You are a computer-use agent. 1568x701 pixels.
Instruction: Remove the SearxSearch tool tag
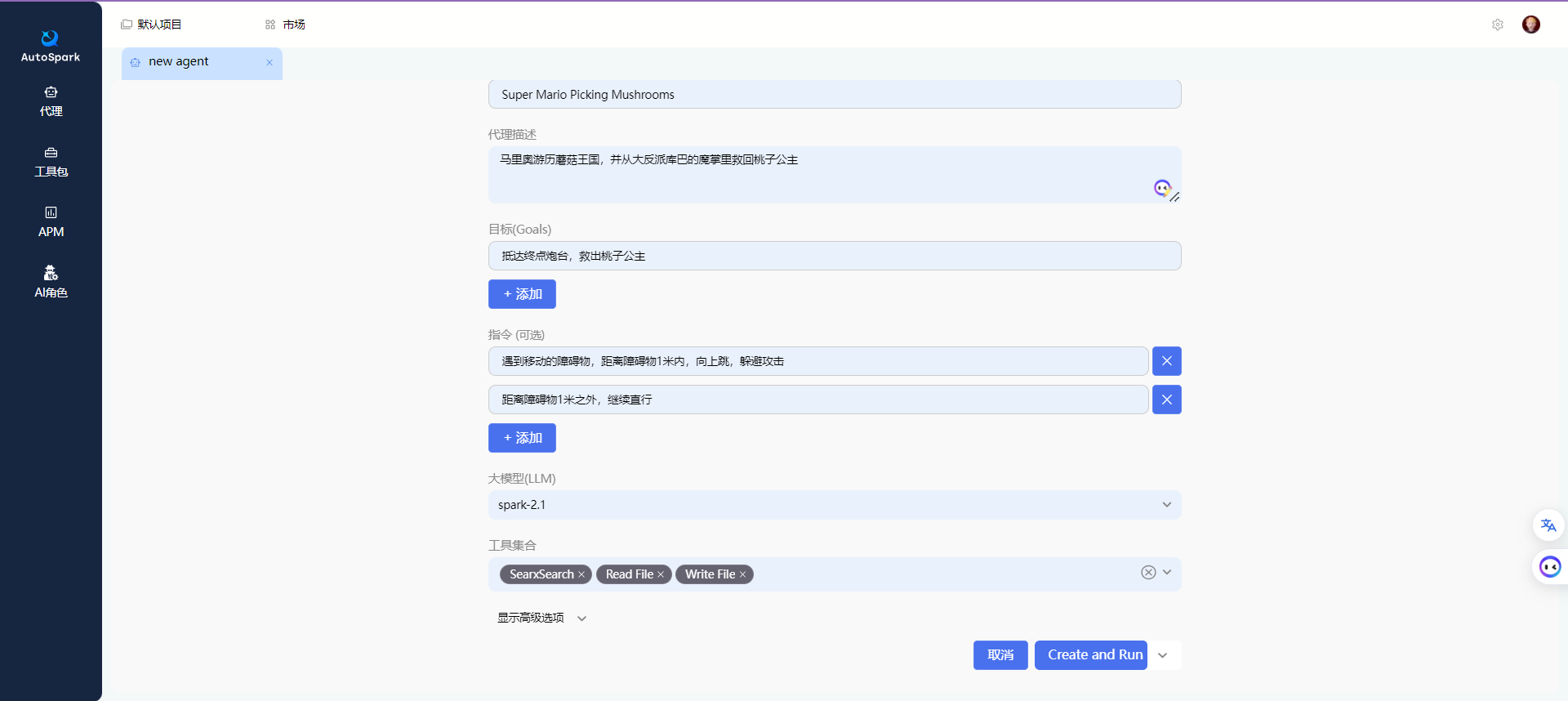pyautogui.click(x=581, y=574)
